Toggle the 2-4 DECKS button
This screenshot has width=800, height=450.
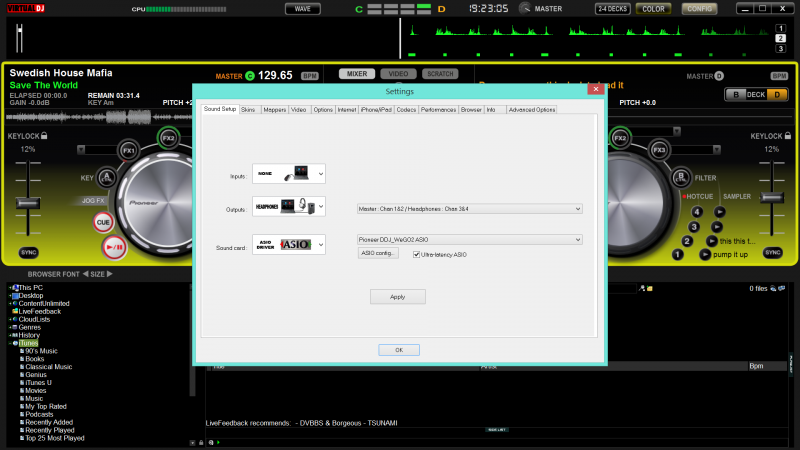tap(612, 9)
